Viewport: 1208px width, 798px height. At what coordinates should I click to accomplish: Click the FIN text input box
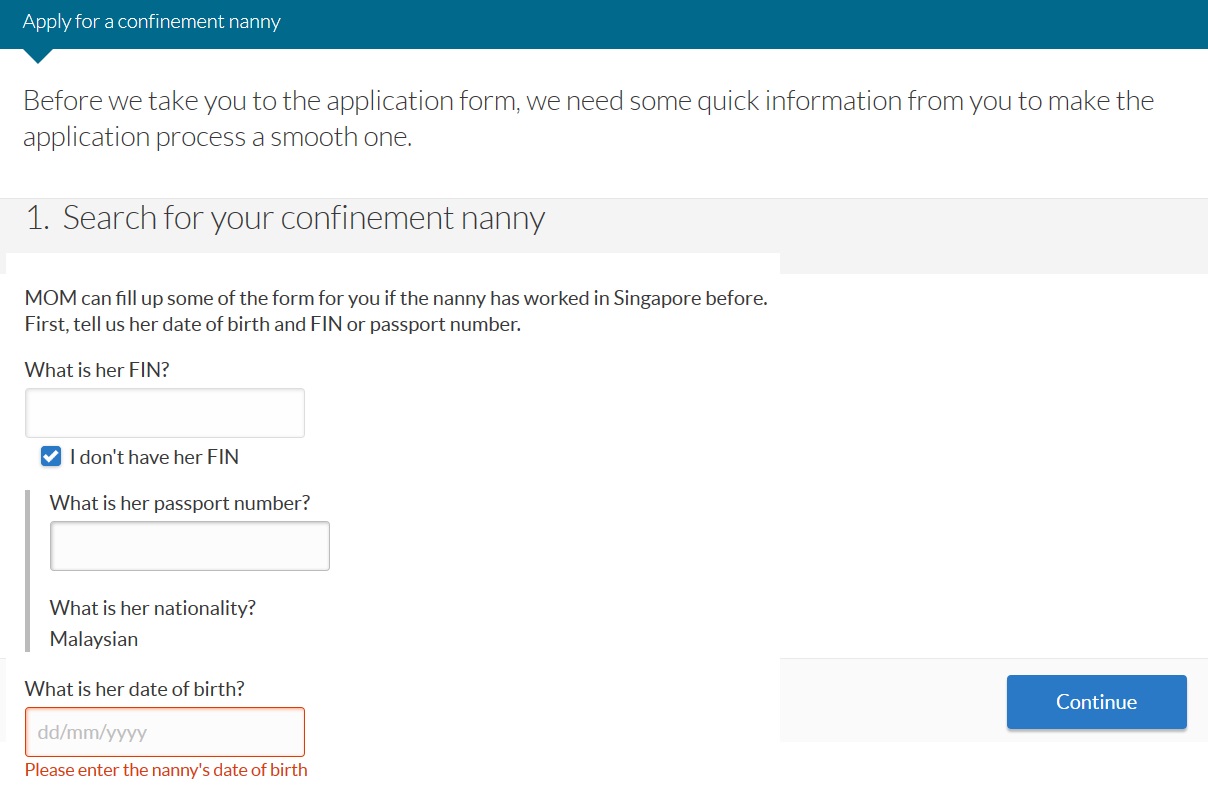tap(164, 413)
